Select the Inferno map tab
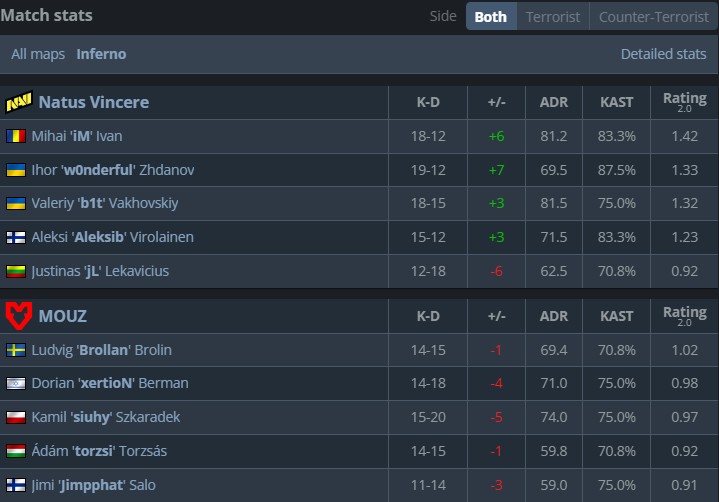719x502 pixels. click(101, 54)
